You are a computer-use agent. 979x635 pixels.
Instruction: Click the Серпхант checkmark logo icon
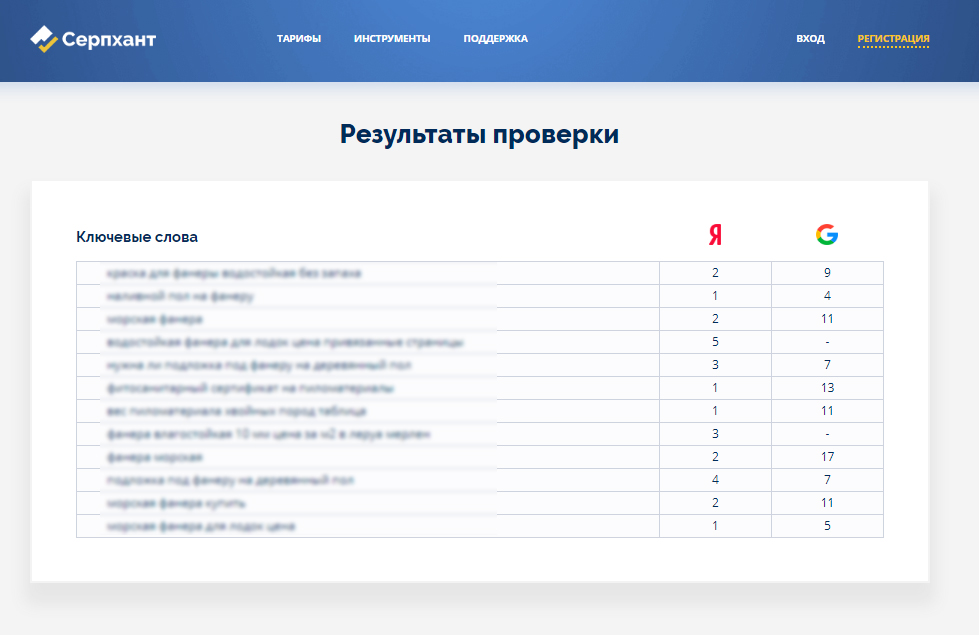44,39
